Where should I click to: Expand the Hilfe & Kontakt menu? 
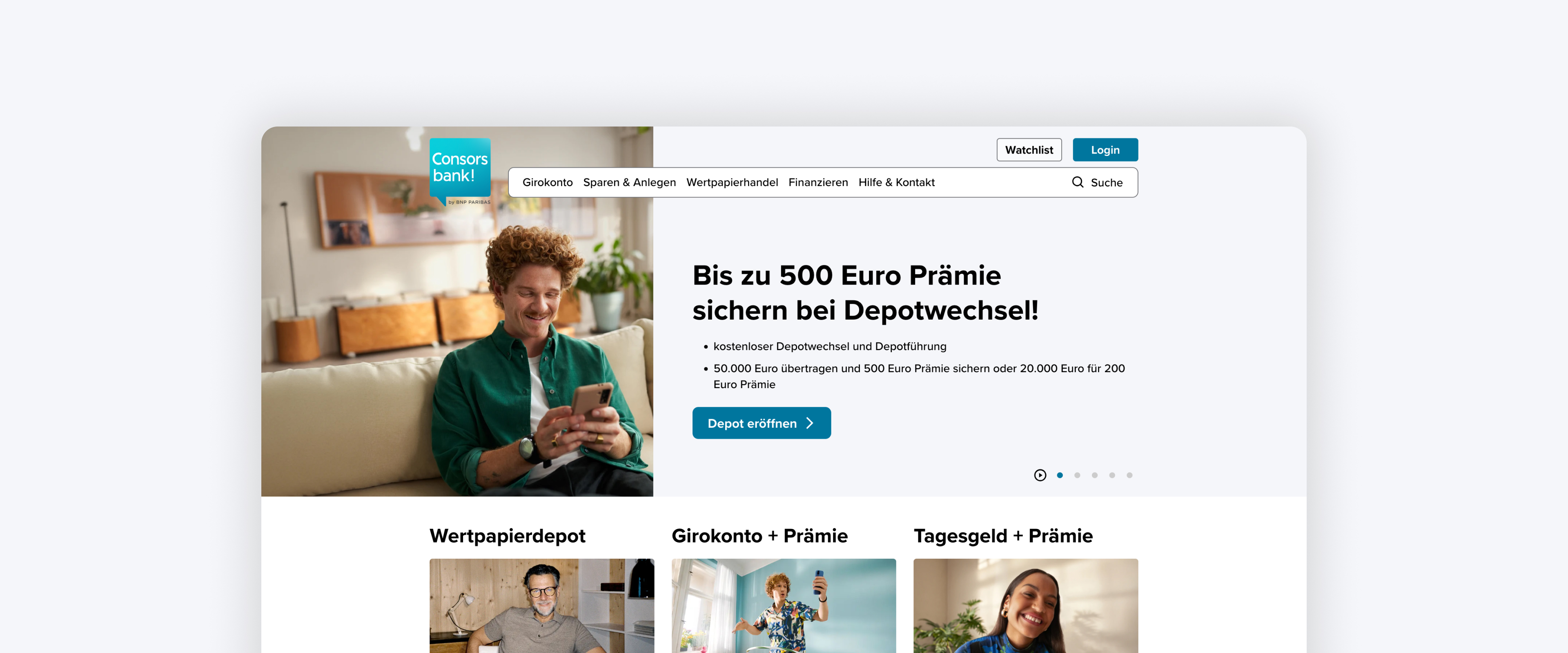click(897, 182)
